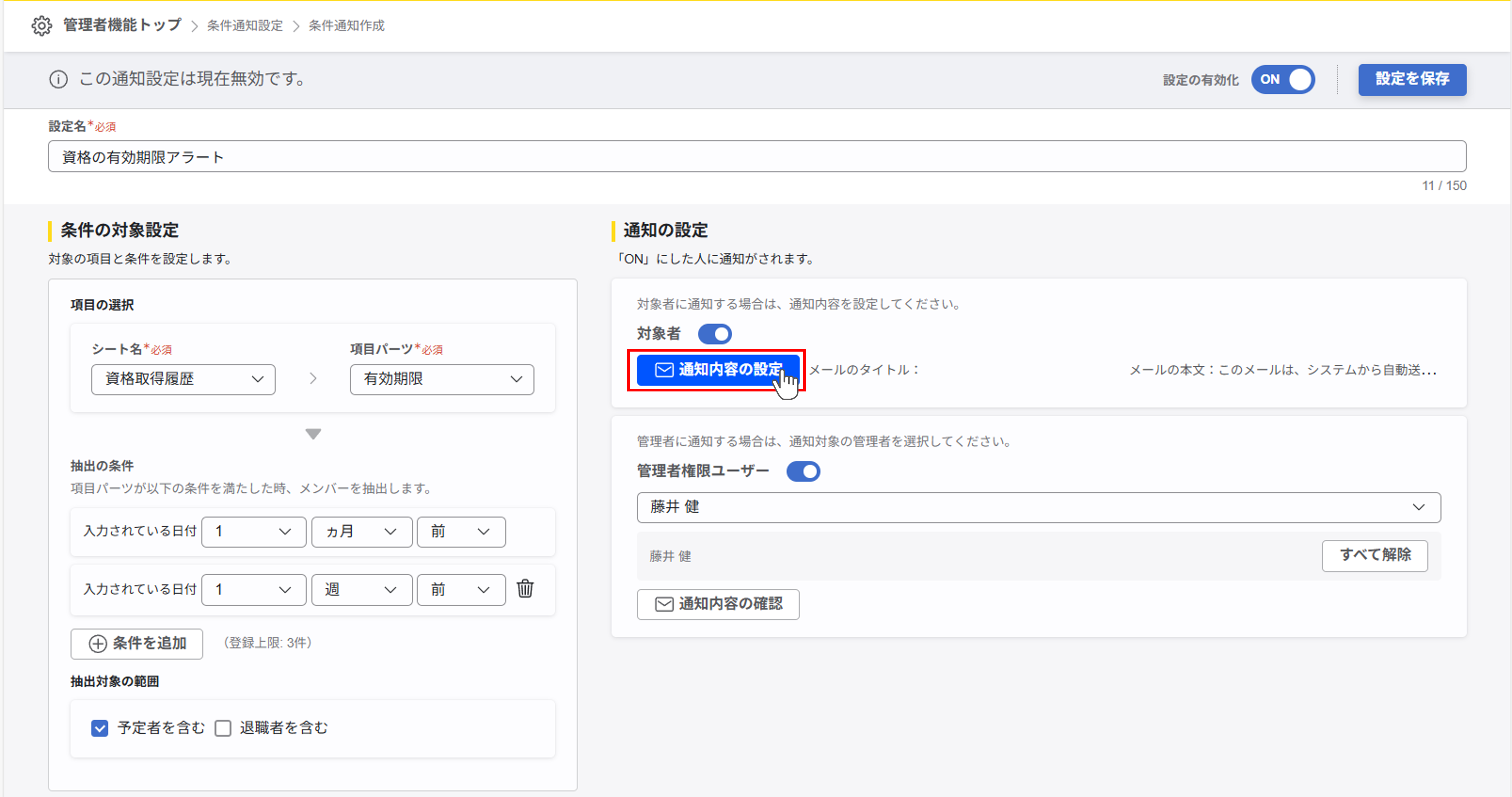Turn off the 設定の有効化 switch
Image resolution: width=1512 pixels, height=797 pixels.
[x=1283, y=80]
